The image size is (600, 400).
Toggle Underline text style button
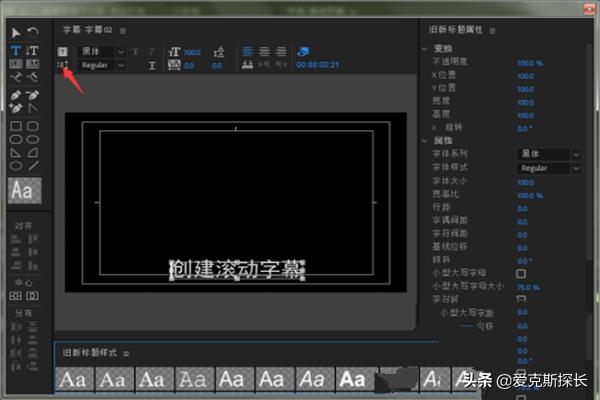click(x=152, y=66)
